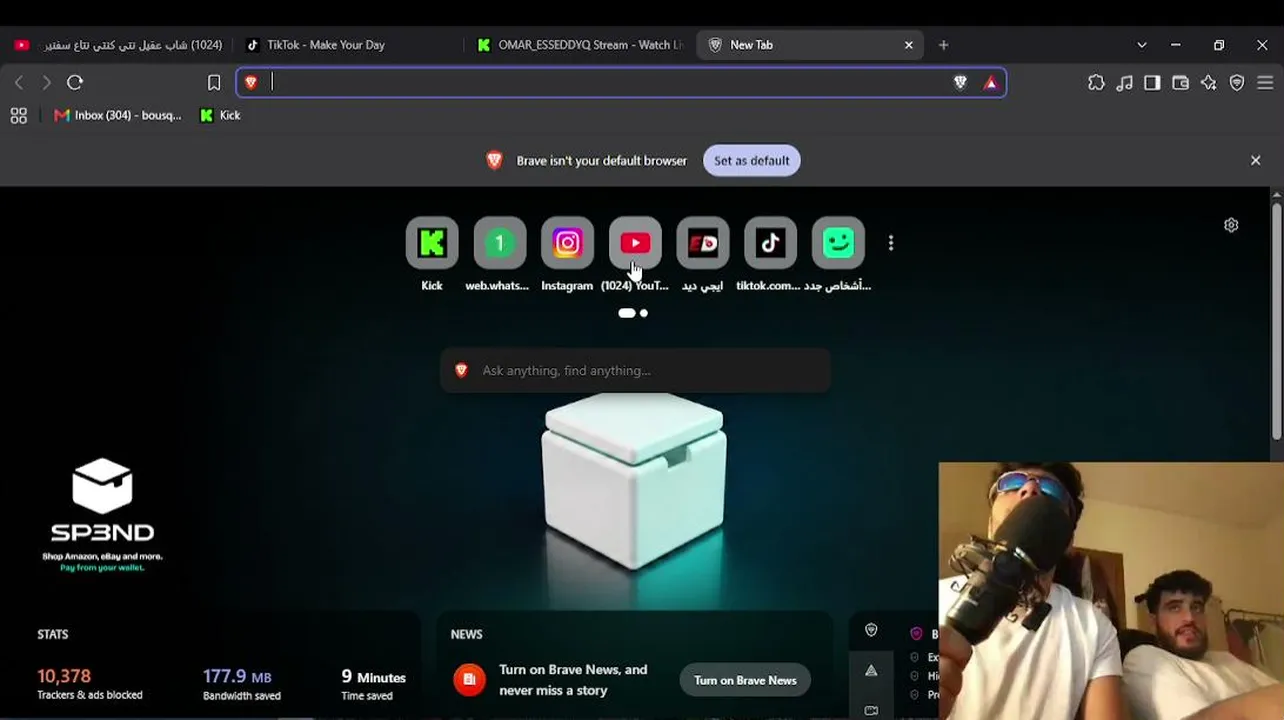Open the green smiley top site shortcut
1284x720 pixels.
pos(838,243)
